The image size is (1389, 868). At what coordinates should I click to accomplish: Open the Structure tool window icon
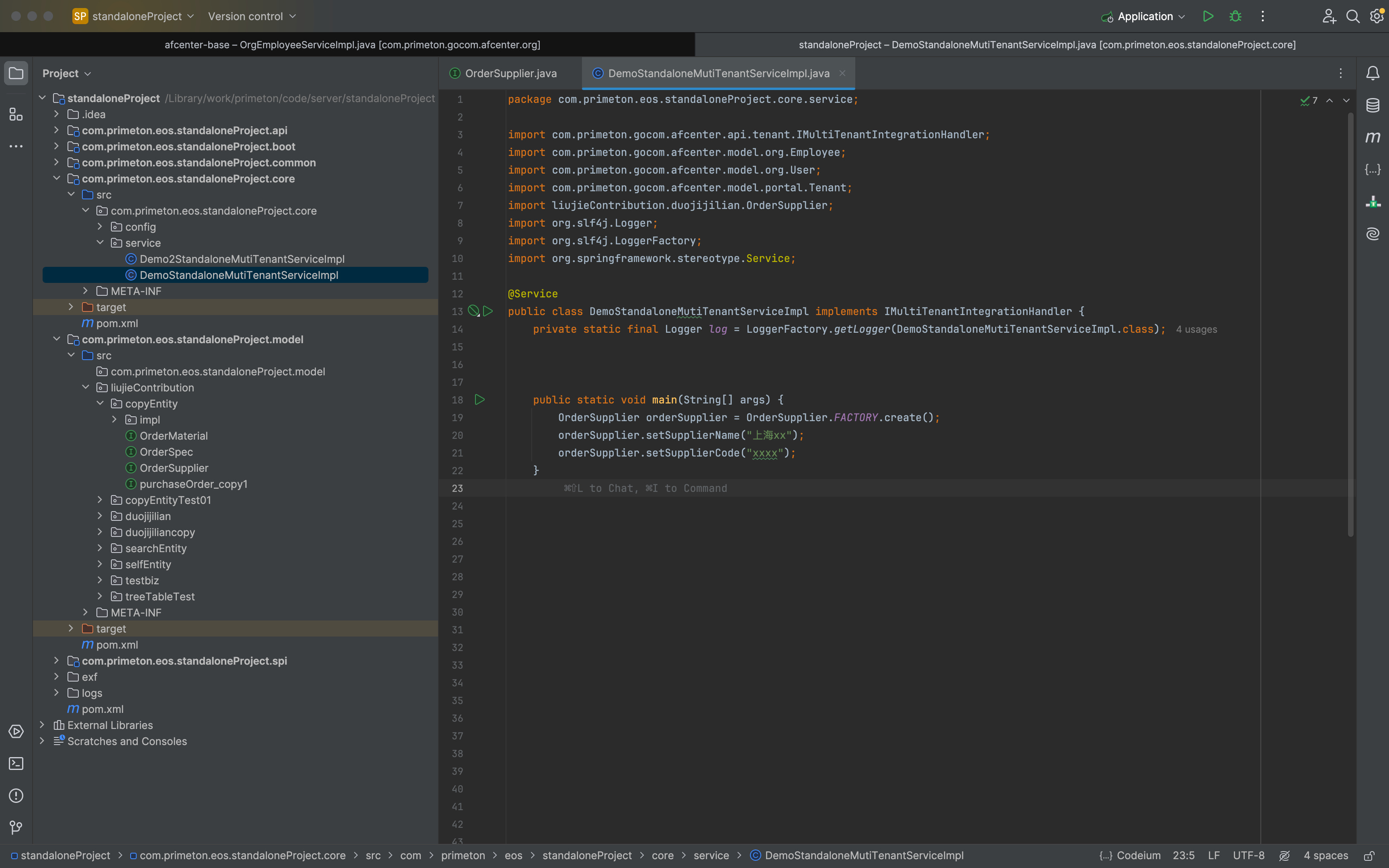16,114
